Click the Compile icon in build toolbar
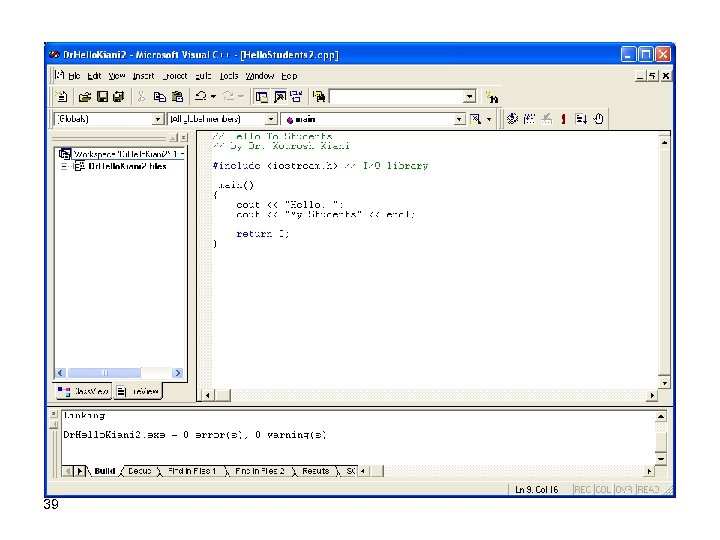 pos(511,119)
